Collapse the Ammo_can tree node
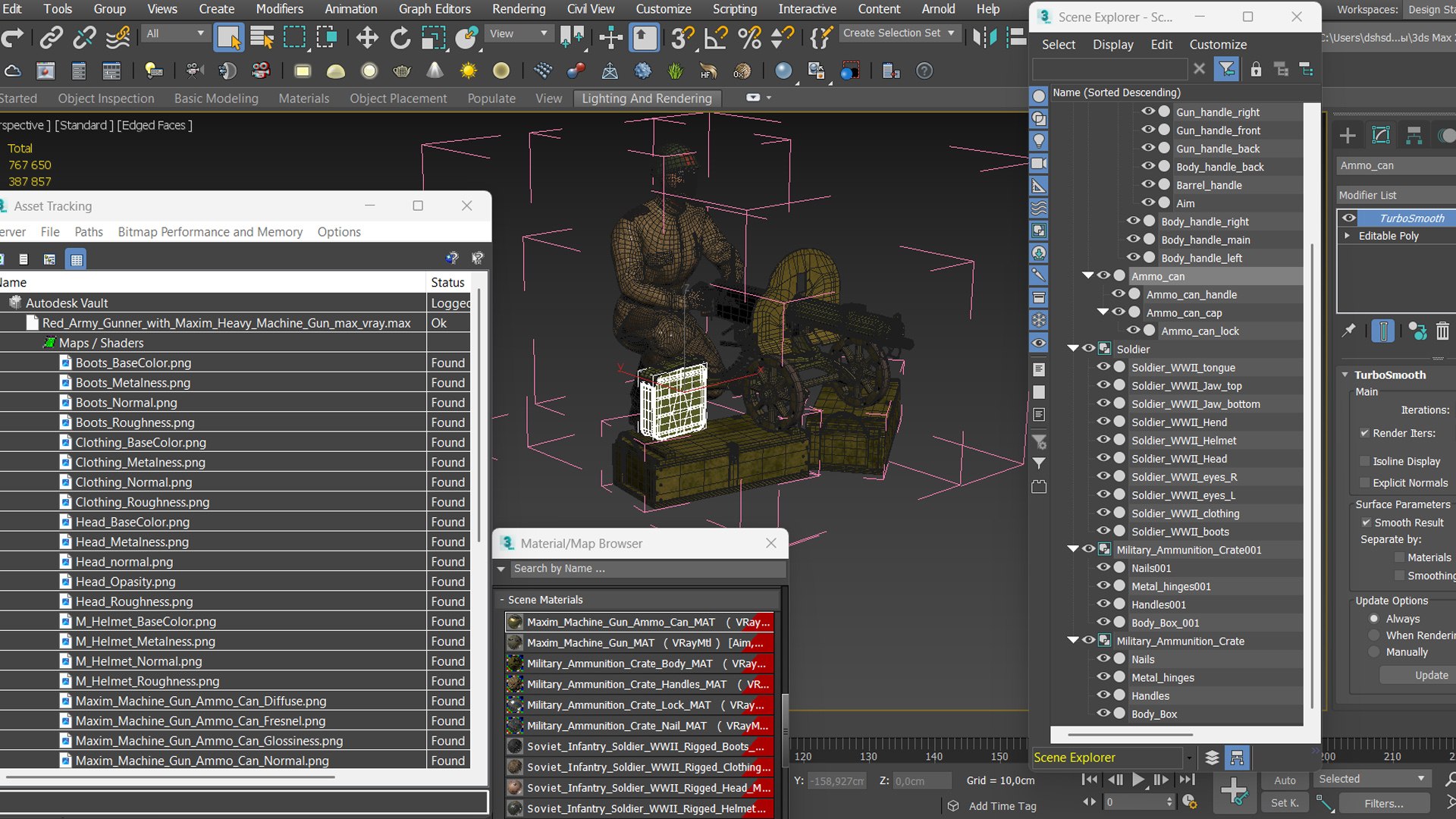The image size is (1456, 819). (x=1087, y=276)
